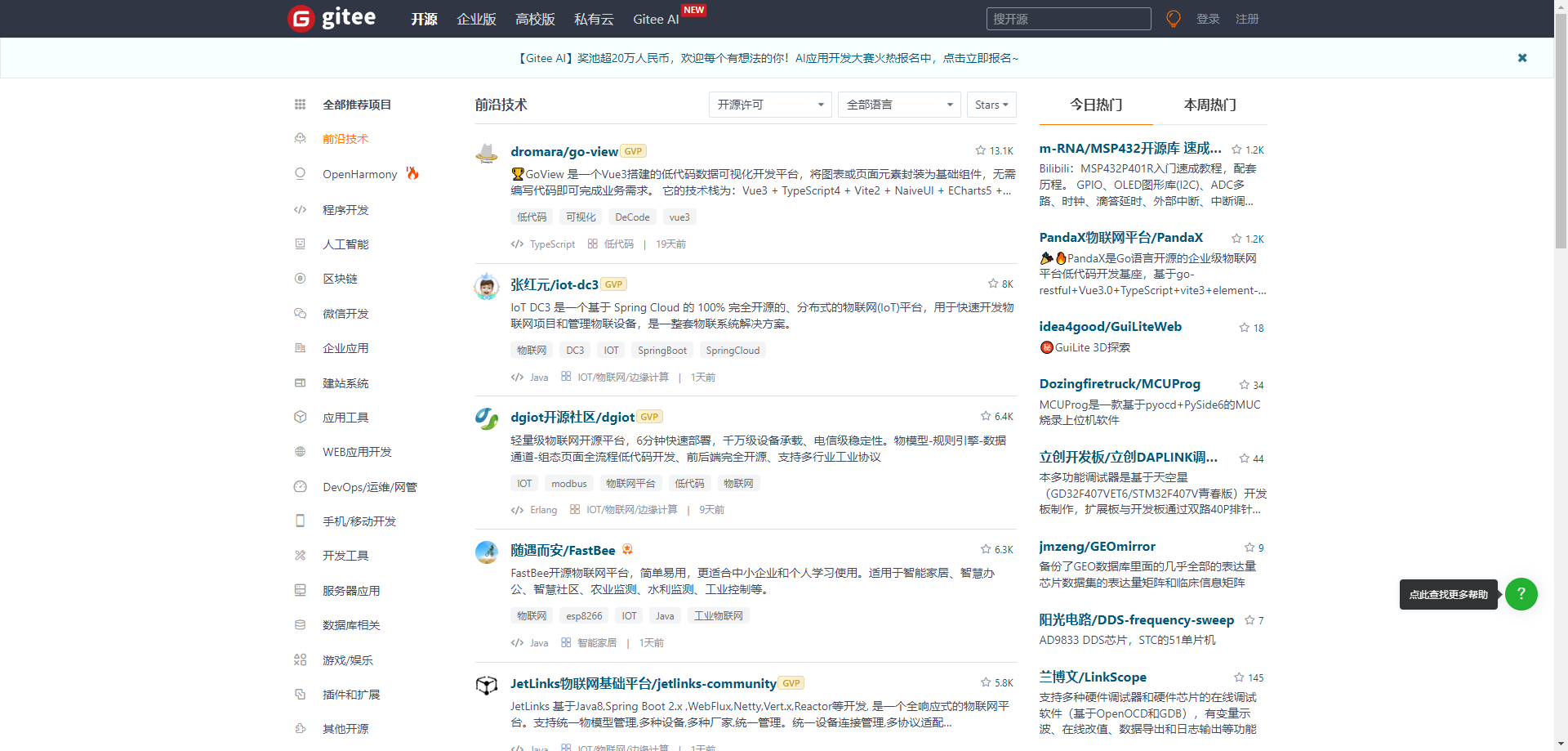
Task: Open the dgiot开源社区/dgiot project link
Action: tap(572, 417)
